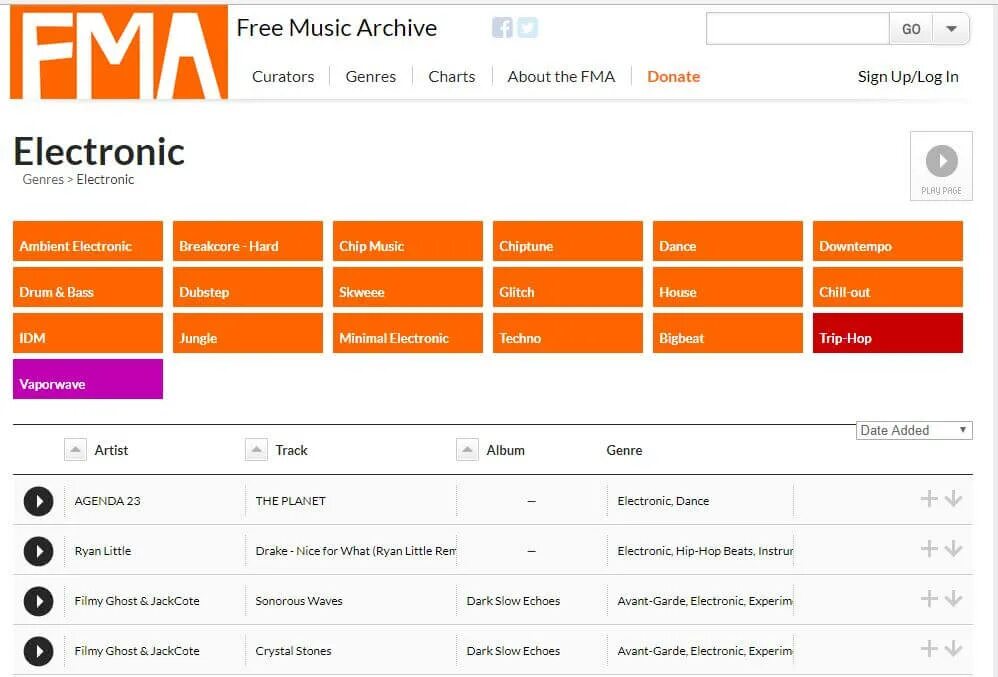Click the Genre column header

(x=624, y=450)
